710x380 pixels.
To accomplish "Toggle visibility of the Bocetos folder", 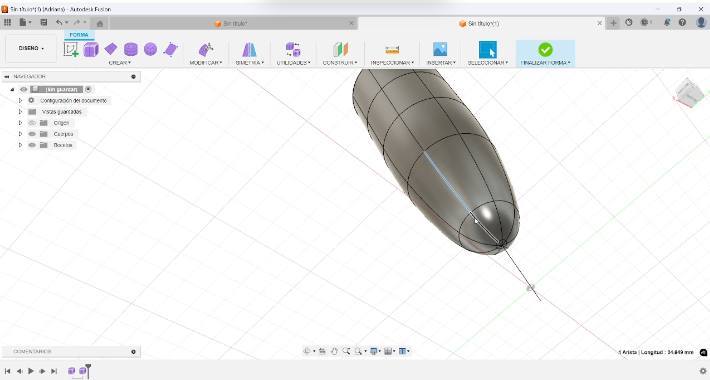I will point(32,145).
